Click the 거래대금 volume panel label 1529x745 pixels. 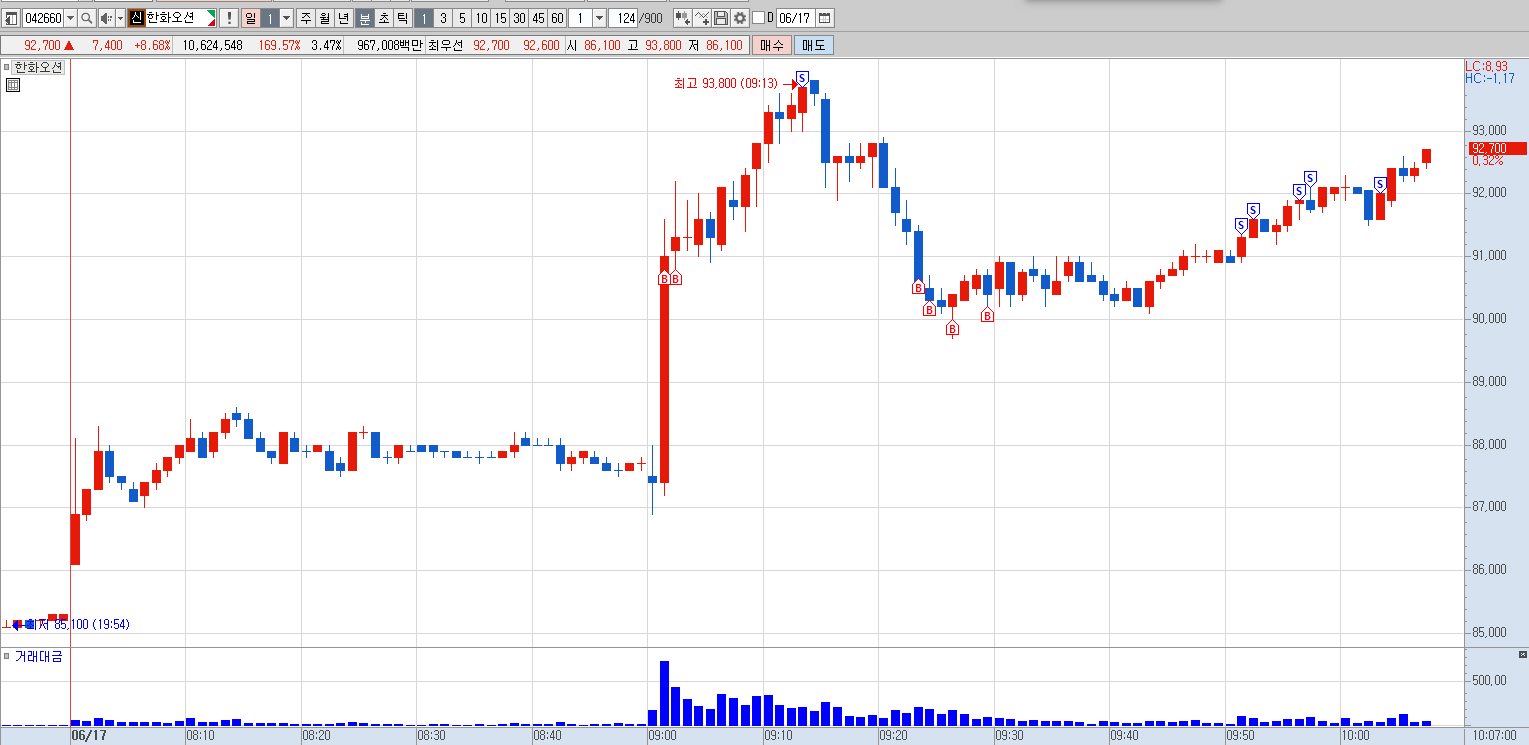click(x=38, y=656)
